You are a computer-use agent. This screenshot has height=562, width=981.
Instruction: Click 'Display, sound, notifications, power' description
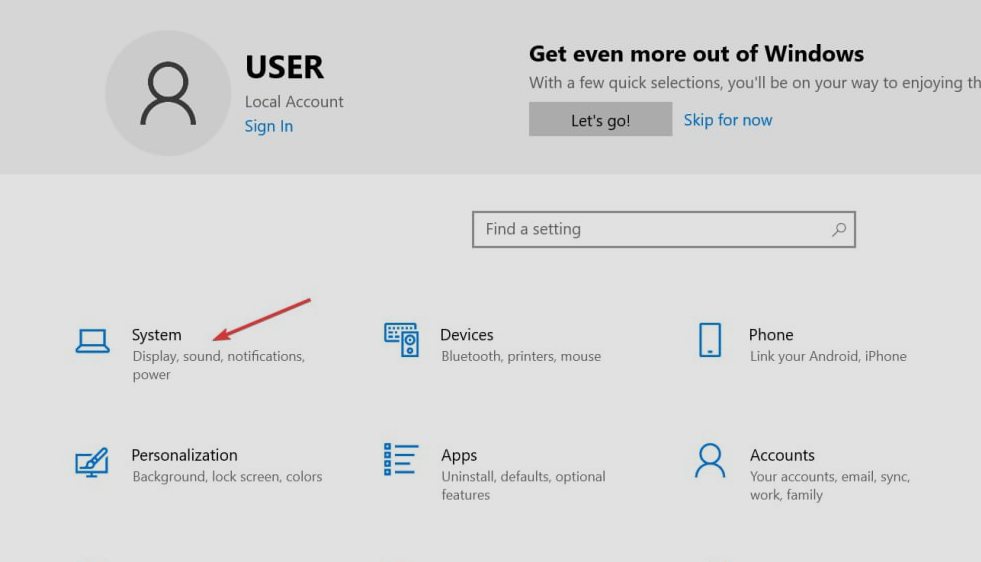point(218,365)
